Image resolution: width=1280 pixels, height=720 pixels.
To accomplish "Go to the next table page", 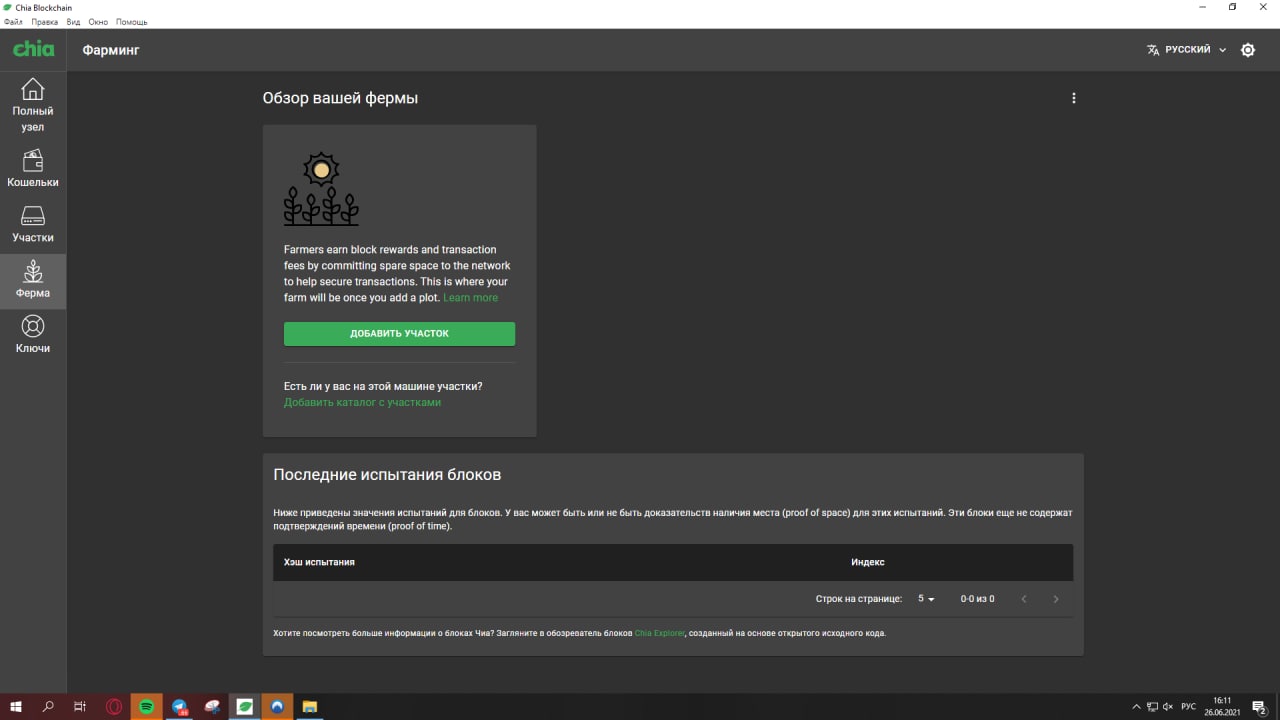I will [x=1056, y=599].
